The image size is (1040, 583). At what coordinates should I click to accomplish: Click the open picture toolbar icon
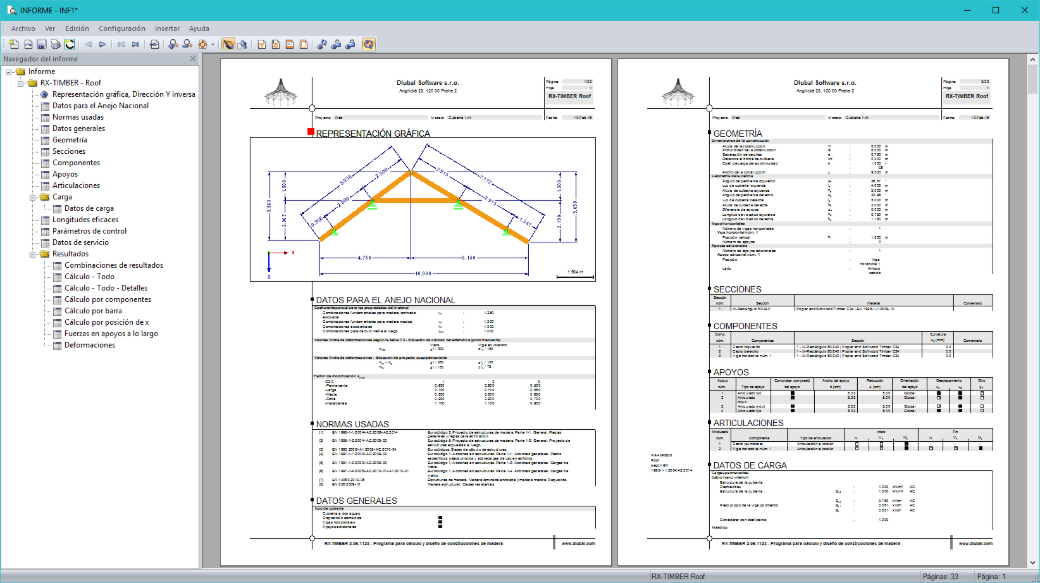(28, 44)
